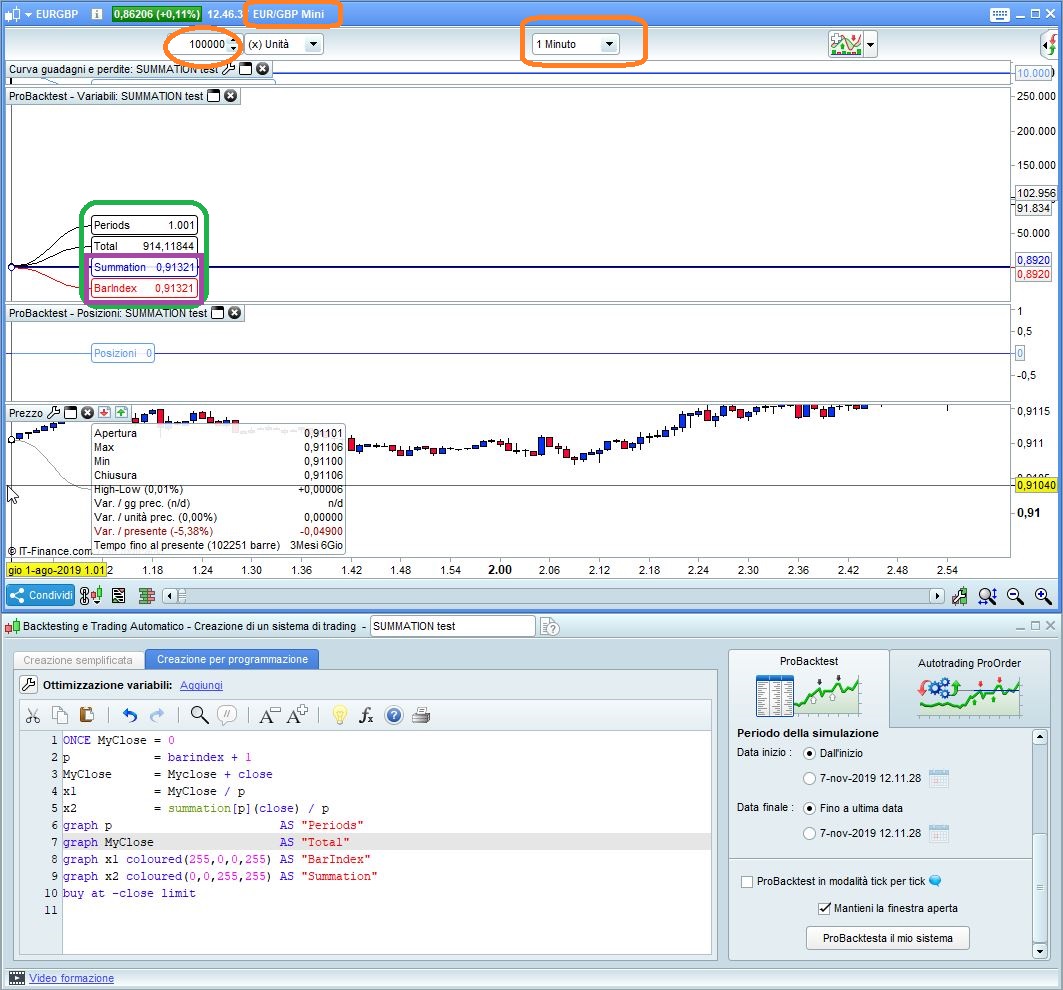Maximize the Curva guadagni e perdite panel

(x=245, y=68)
